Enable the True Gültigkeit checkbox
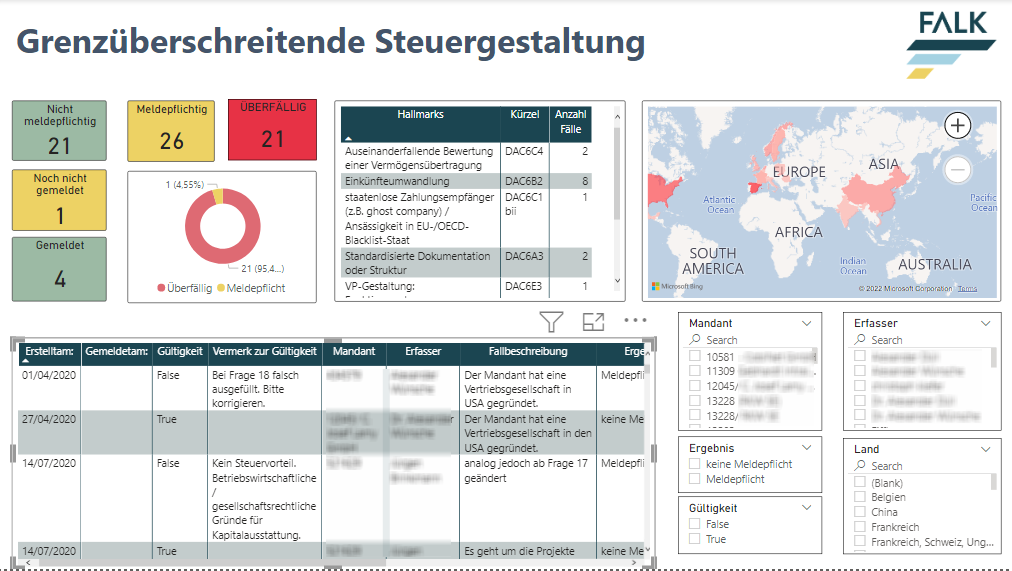1012x571 pixels. (x=695, y=539)
